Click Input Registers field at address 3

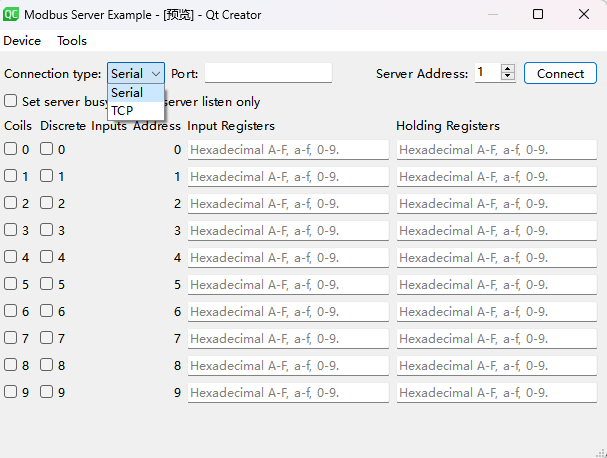288,231
